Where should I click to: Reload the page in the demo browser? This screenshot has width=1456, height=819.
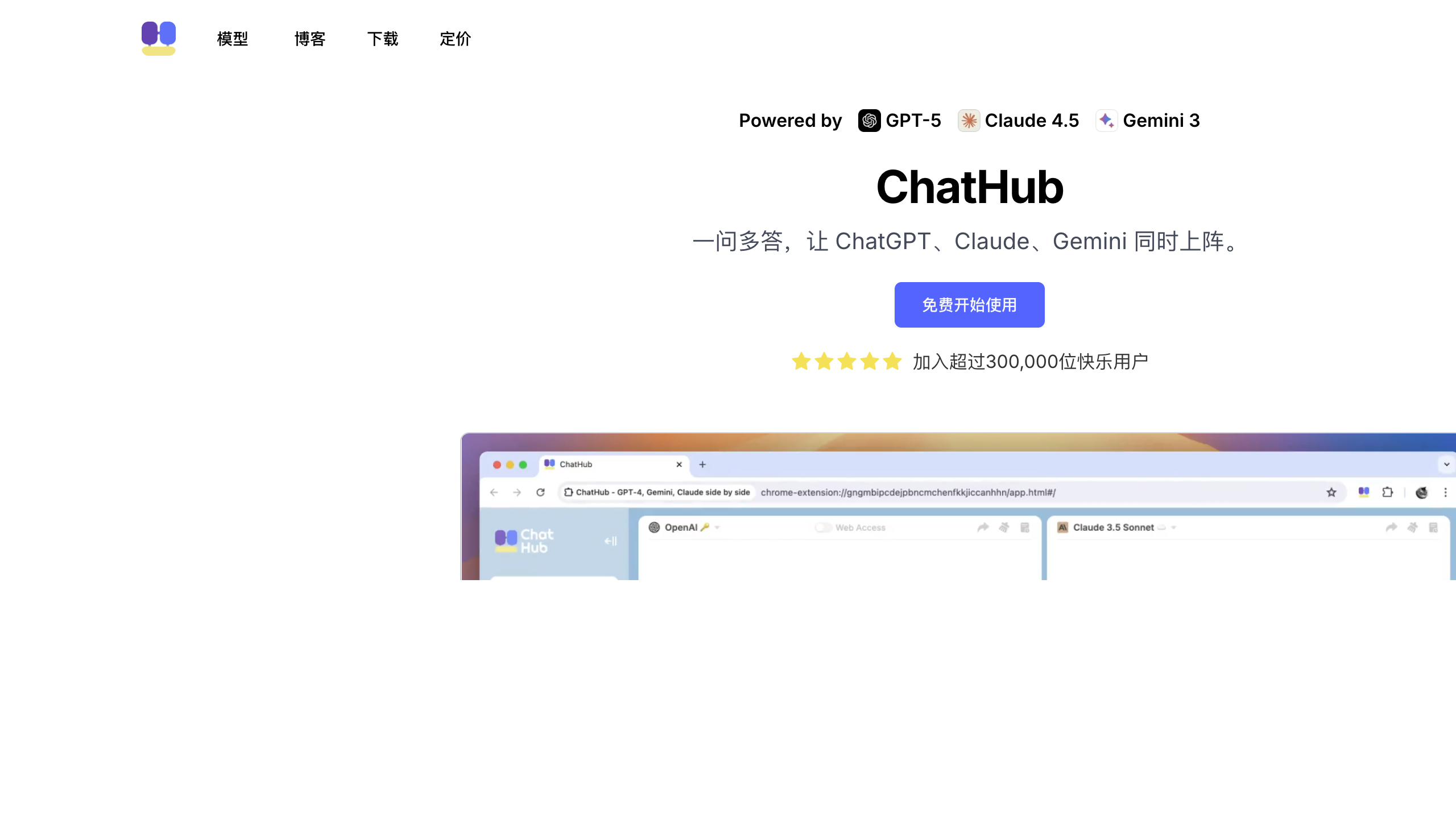(x=540, y=493)
